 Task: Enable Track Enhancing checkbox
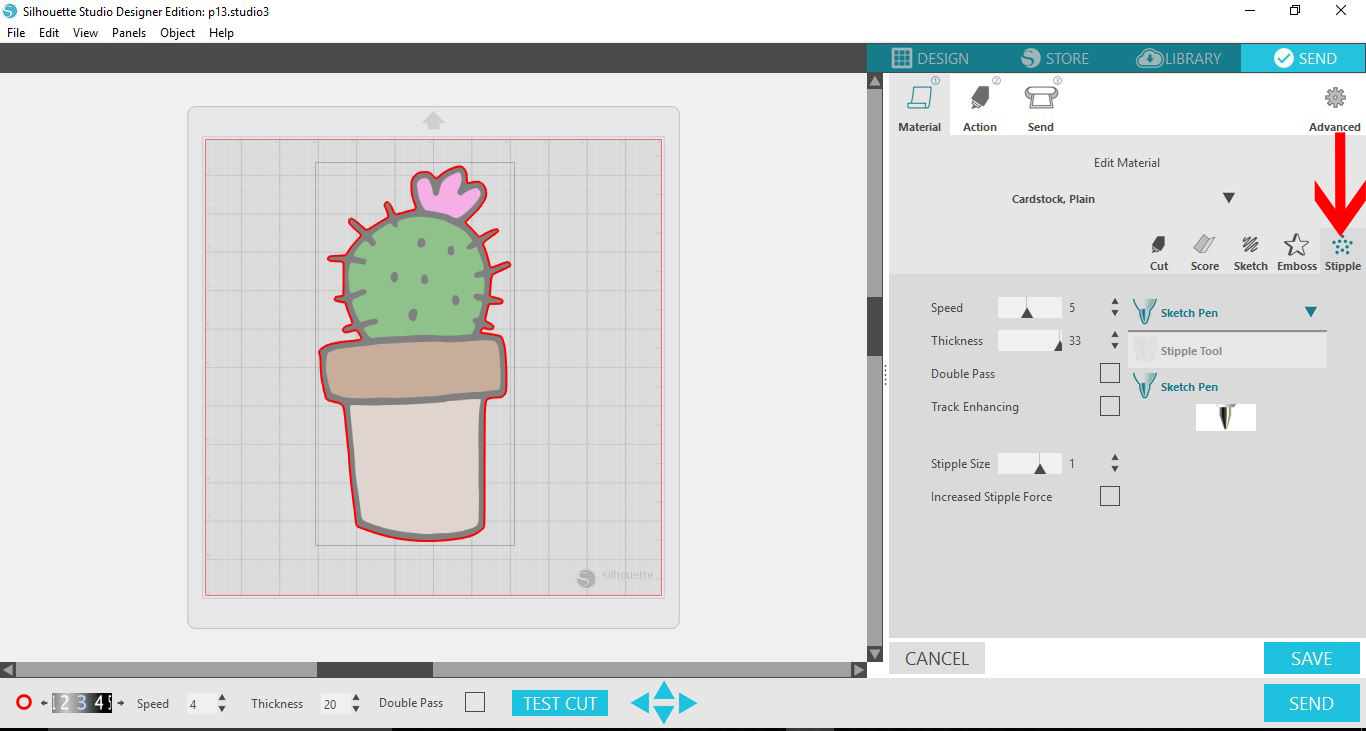pos(1109,406)
